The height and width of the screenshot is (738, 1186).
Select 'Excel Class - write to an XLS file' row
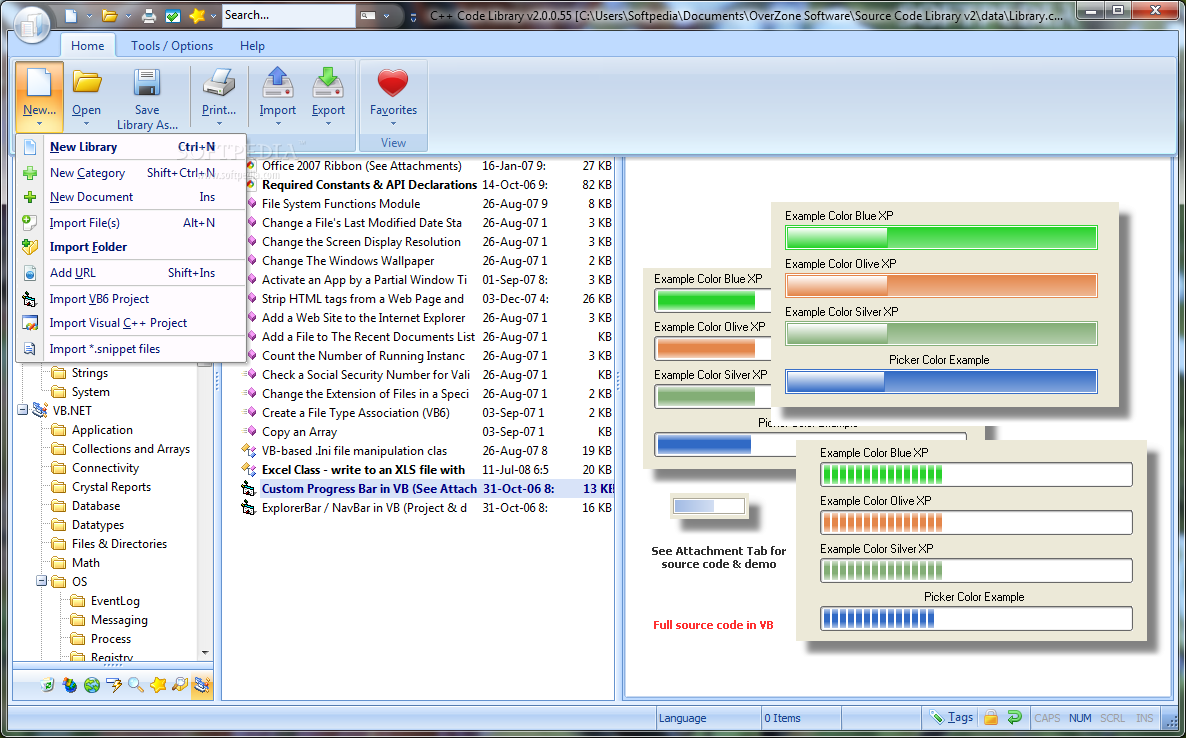coord(426,470)
